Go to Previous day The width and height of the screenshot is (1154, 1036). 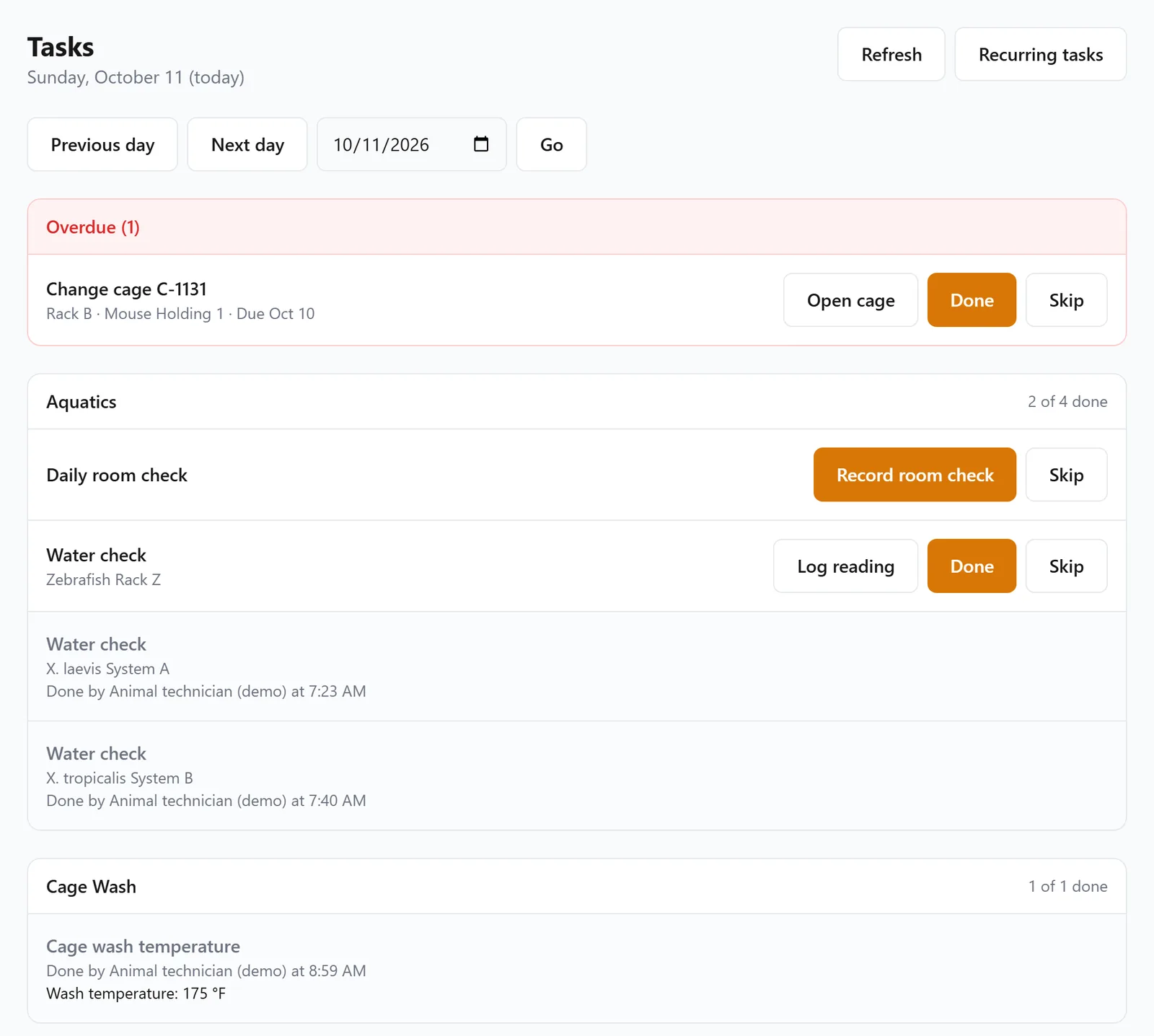(x=102, y=144)
